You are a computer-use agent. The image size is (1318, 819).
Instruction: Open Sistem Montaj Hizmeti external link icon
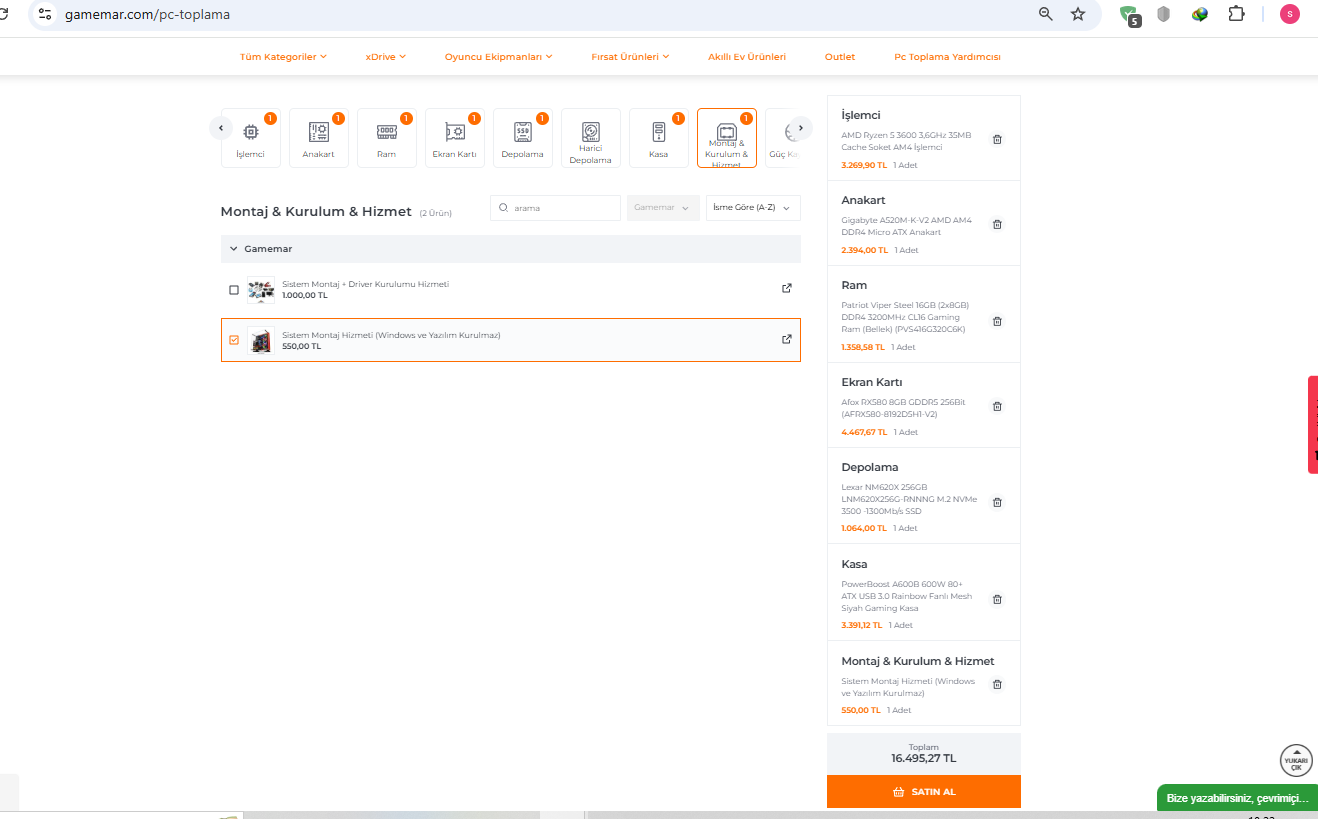pyautogui.click(x=786, y=339)
